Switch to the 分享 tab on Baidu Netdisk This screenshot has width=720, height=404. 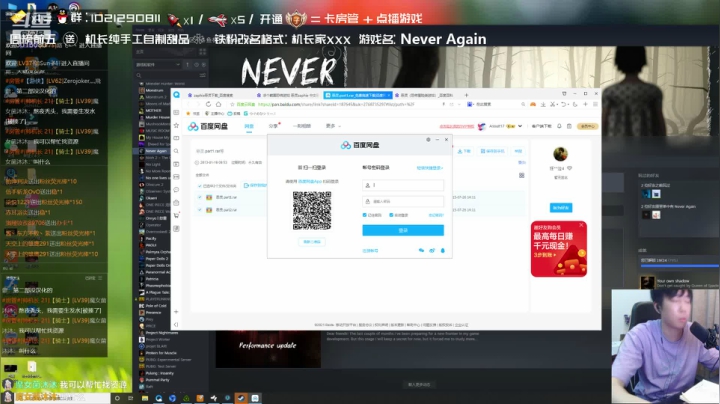click(273, 126)
